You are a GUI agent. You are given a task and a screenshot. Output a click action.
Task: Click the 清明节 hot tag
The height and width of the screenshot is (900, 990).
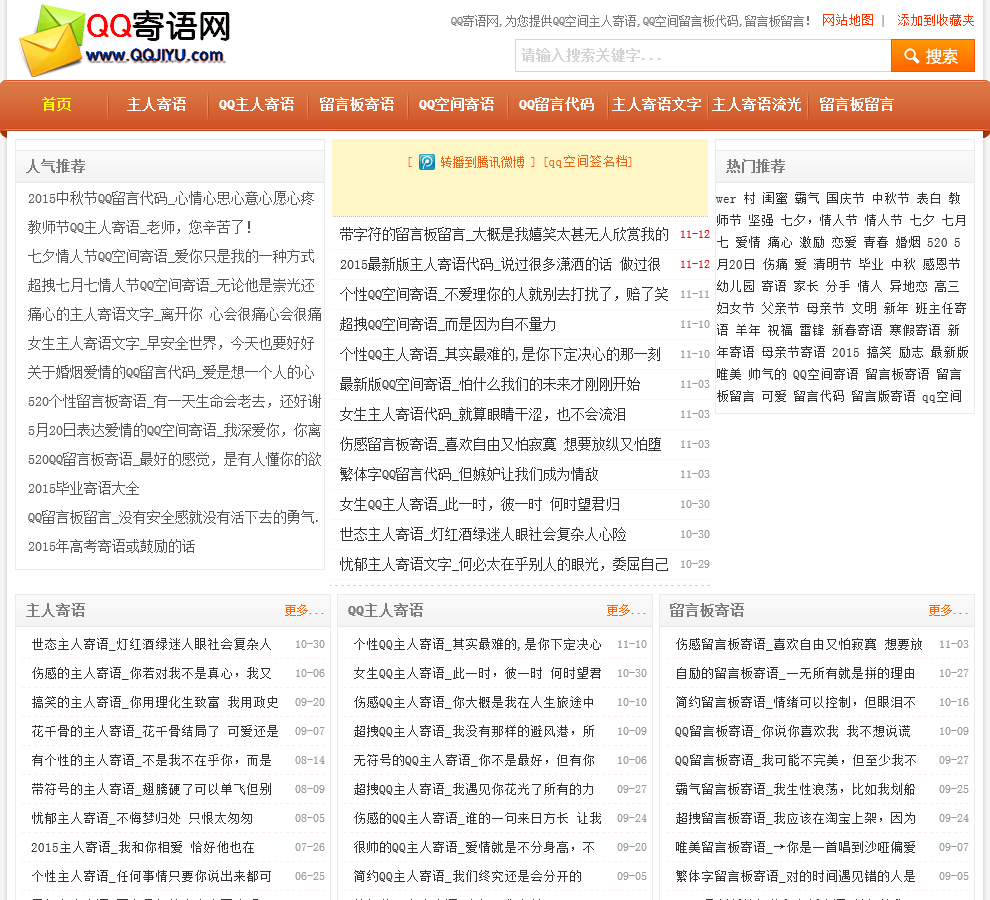[832, 264]
